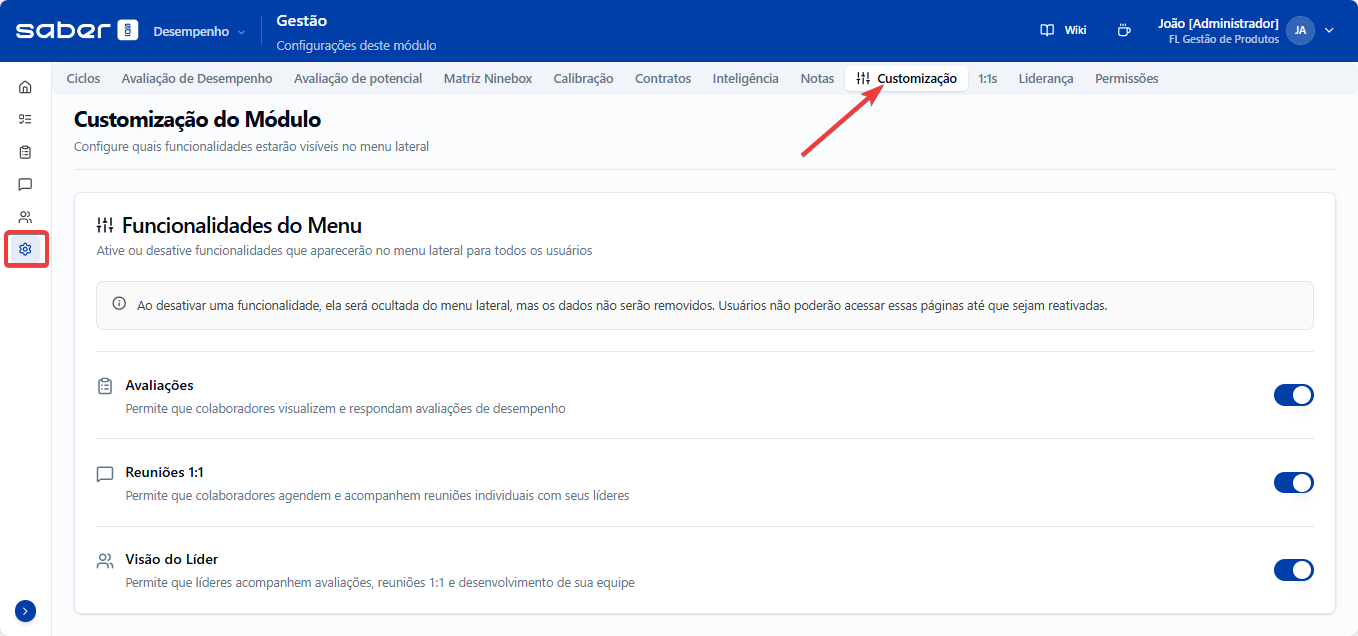
Task: Click the people icon in left sidebar
Action: (25, 217)
